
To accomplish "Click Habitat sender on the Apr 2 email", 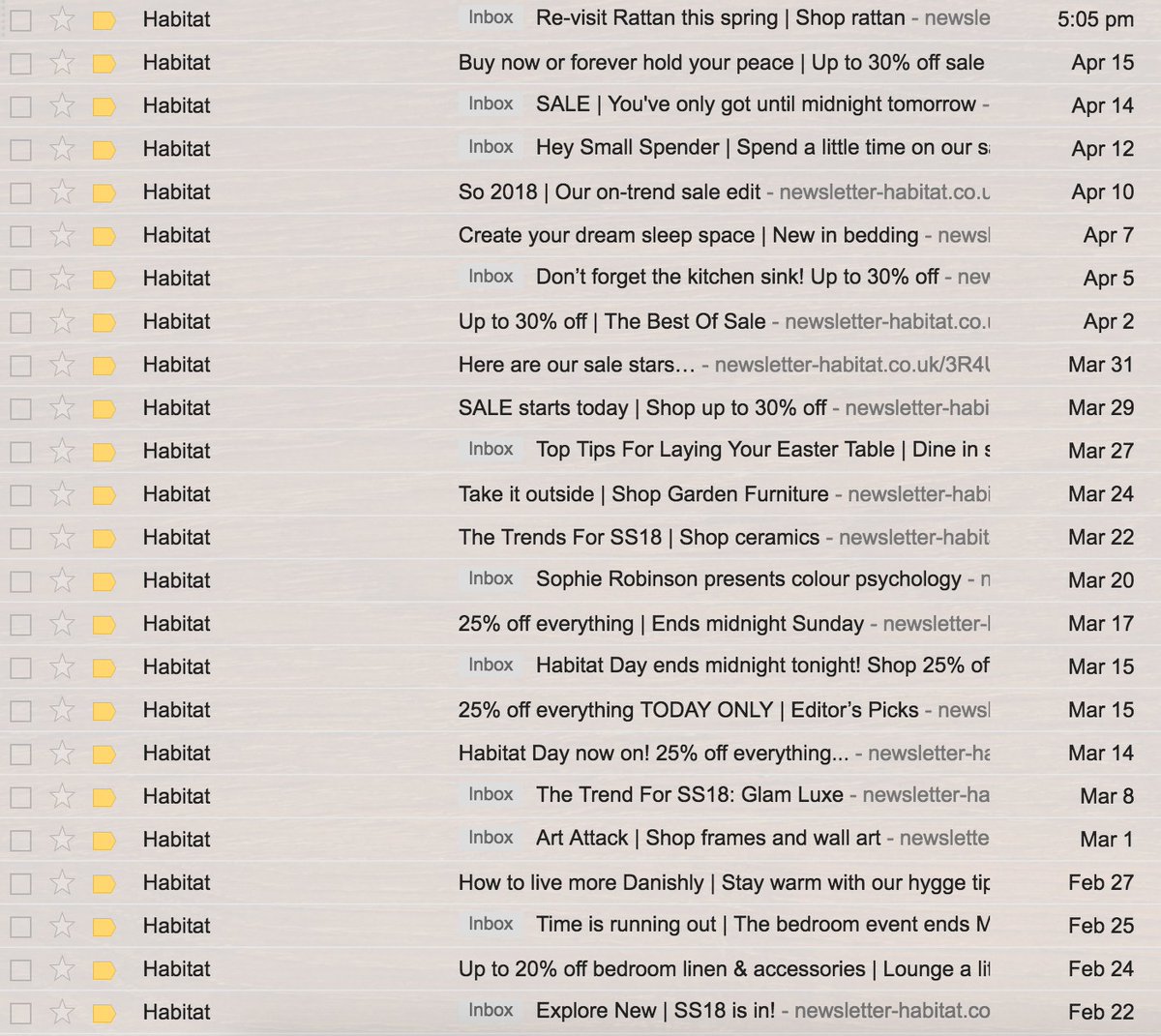I will (x=176, y=322).
